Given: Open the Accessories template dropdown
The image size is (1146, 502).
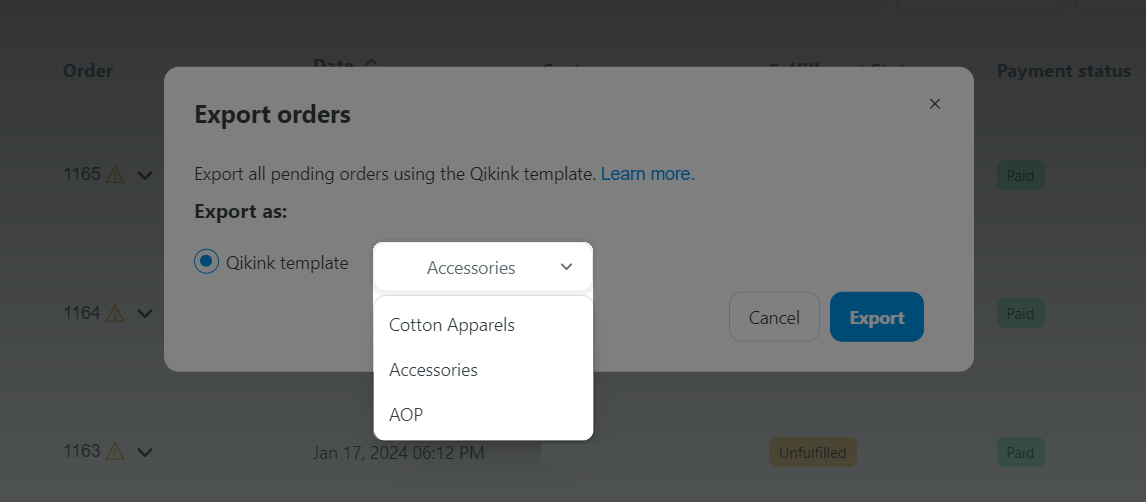Looking at the screenshot, I should tap(483, 267).
